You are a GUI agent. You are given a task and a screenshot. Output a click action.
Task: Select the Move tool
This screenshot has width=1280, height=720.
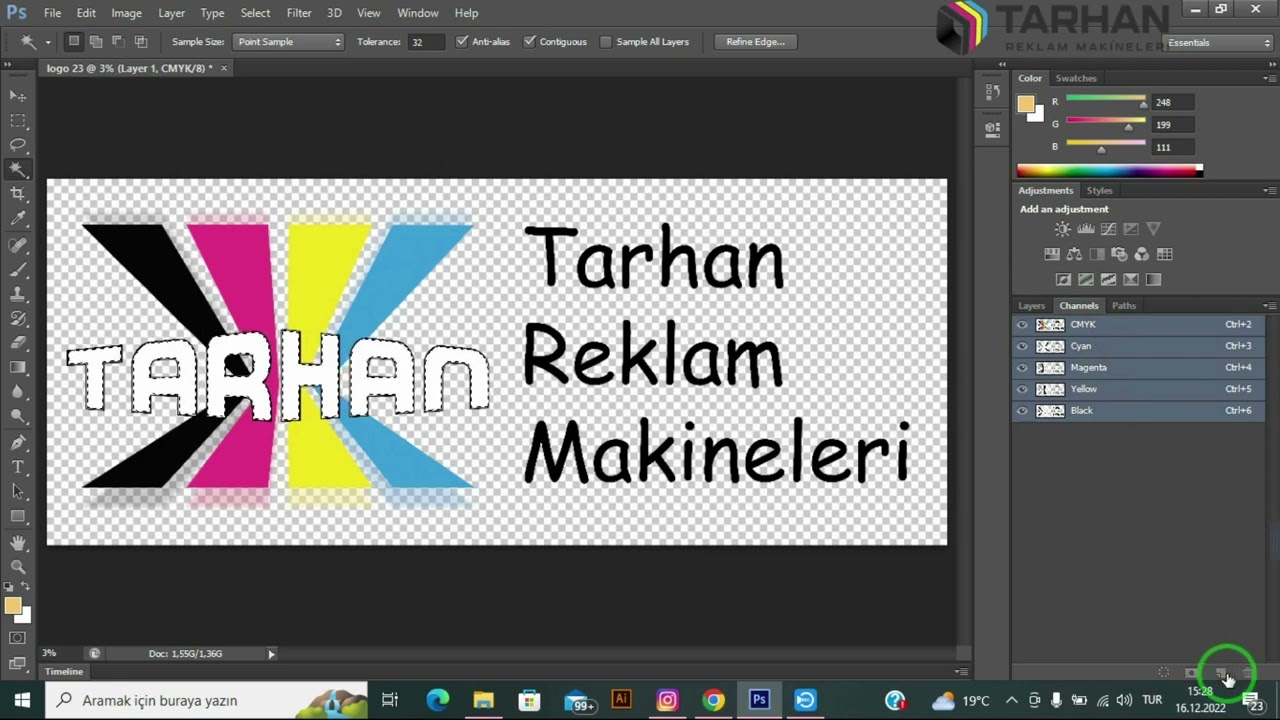coord(18,95)
